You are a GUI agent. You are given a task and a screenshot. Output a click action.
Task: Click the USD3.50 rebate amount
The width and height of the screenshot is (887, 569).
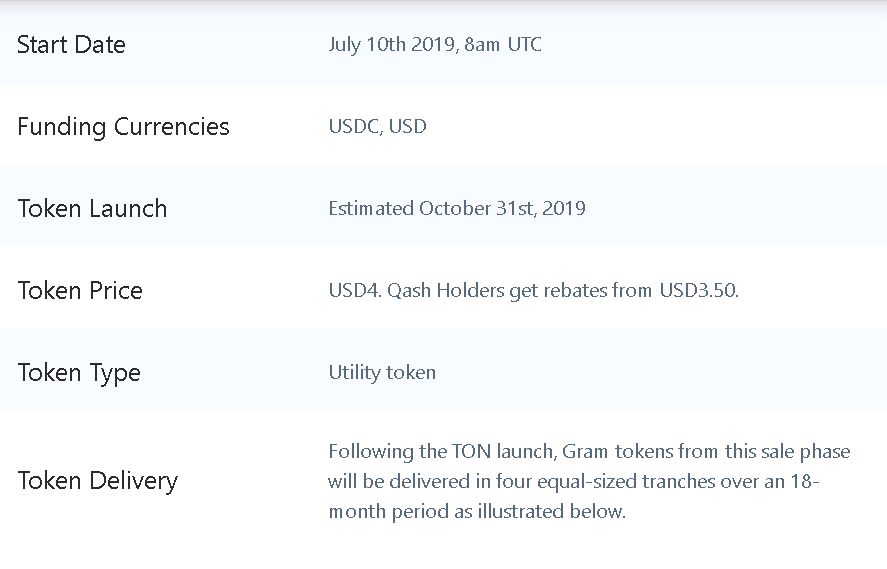(699, 291)
